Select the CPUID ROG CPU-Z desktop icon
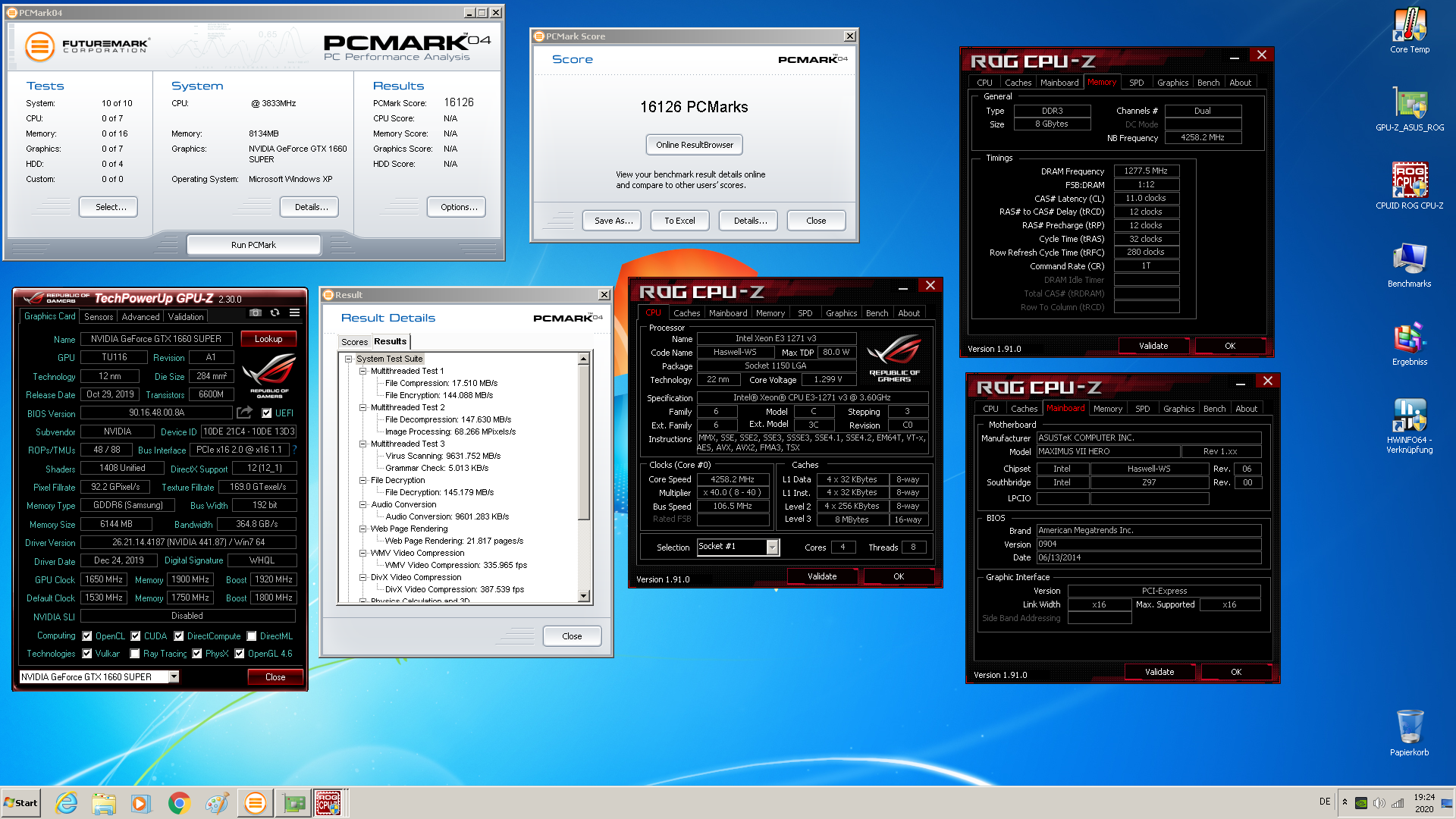The height and width of the screenshot is (819, 1456). tap(1410, 187)
